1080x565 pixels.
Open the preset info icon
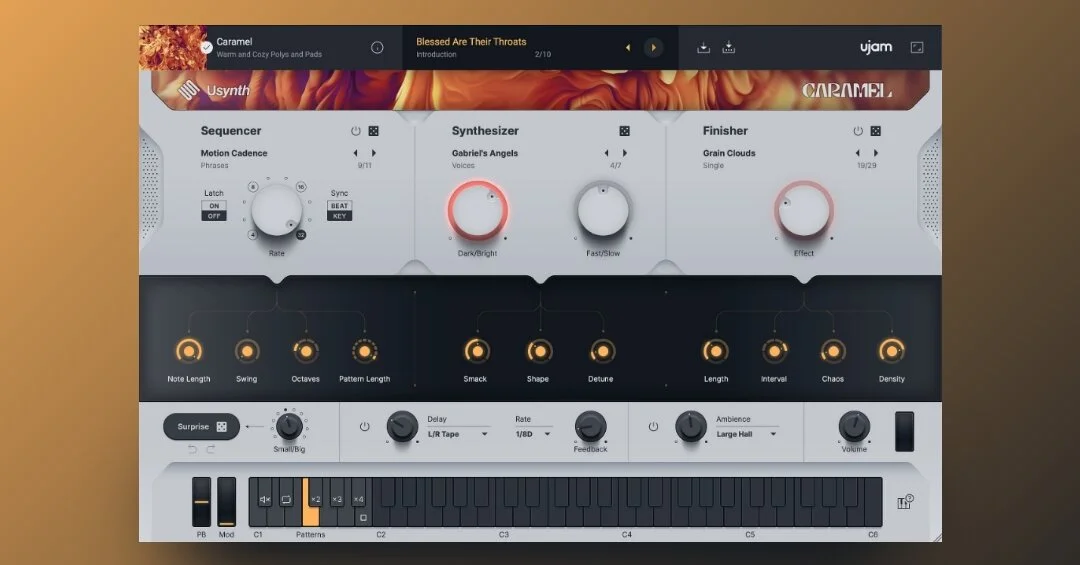[x=377, y=48]
